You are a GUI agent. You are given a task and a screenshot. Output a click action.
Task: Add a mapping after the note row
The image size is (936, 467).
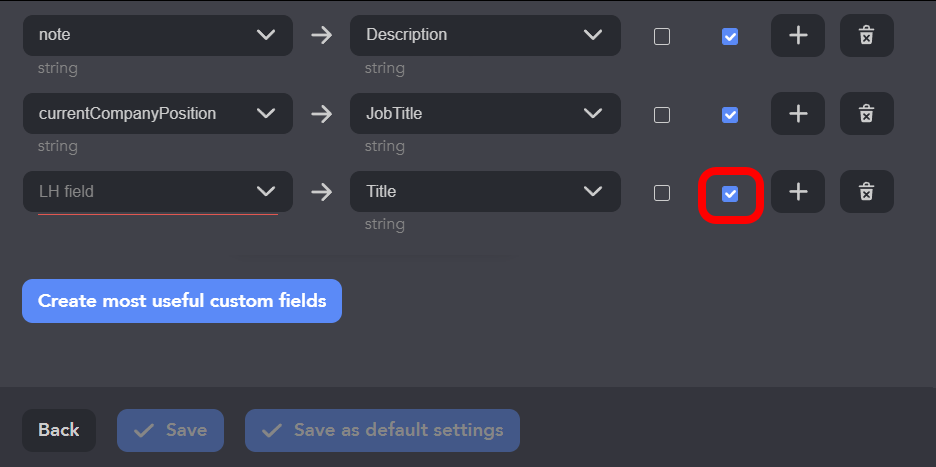point(797,35)
